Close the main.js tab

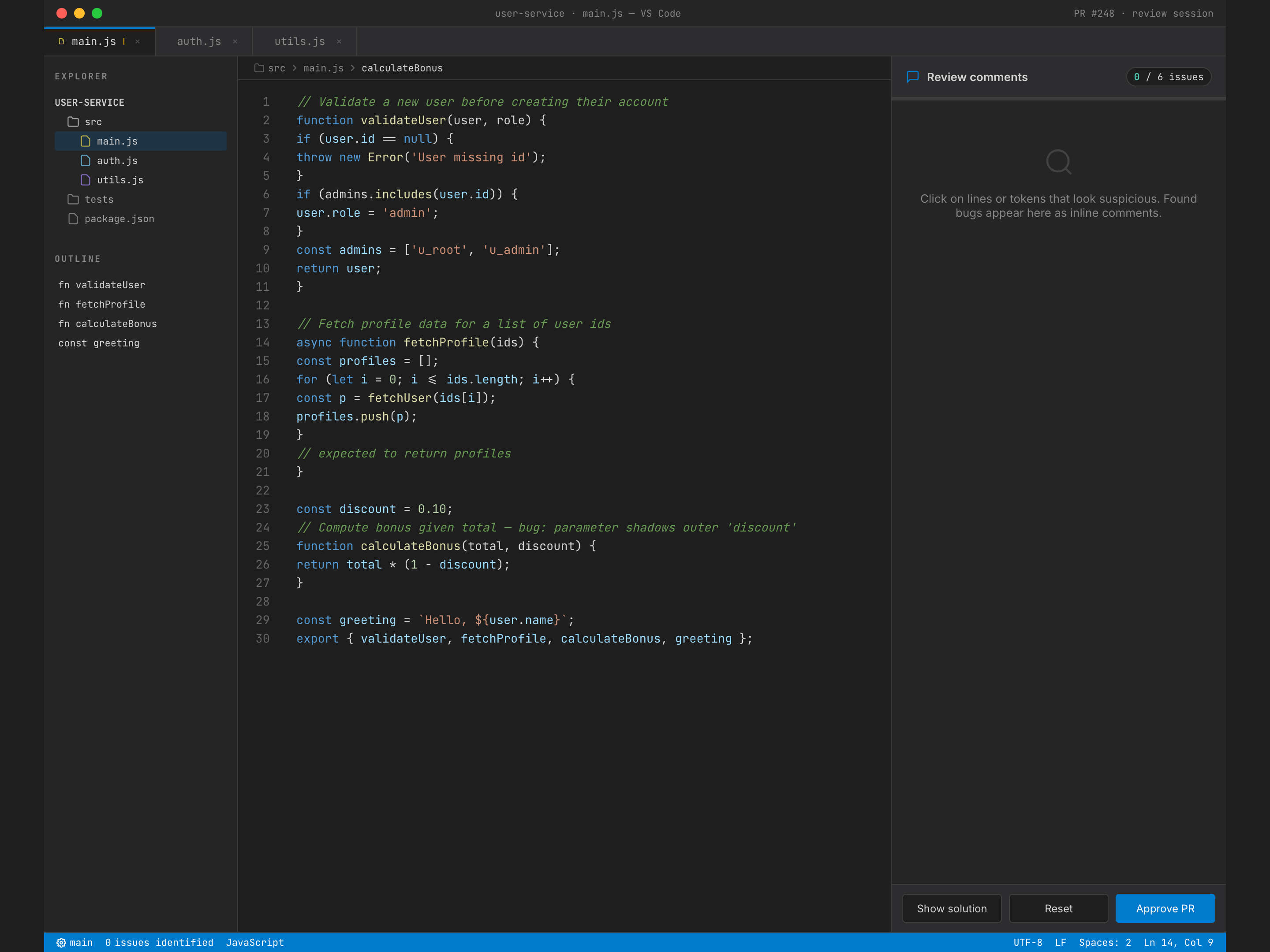pyautogui.click(x=137, y=41)
